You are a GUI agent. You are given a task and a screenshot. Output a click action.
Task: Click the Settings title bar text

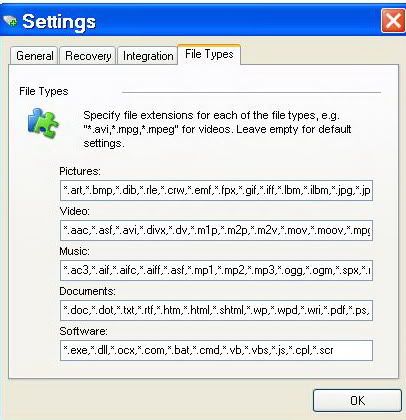59,22
